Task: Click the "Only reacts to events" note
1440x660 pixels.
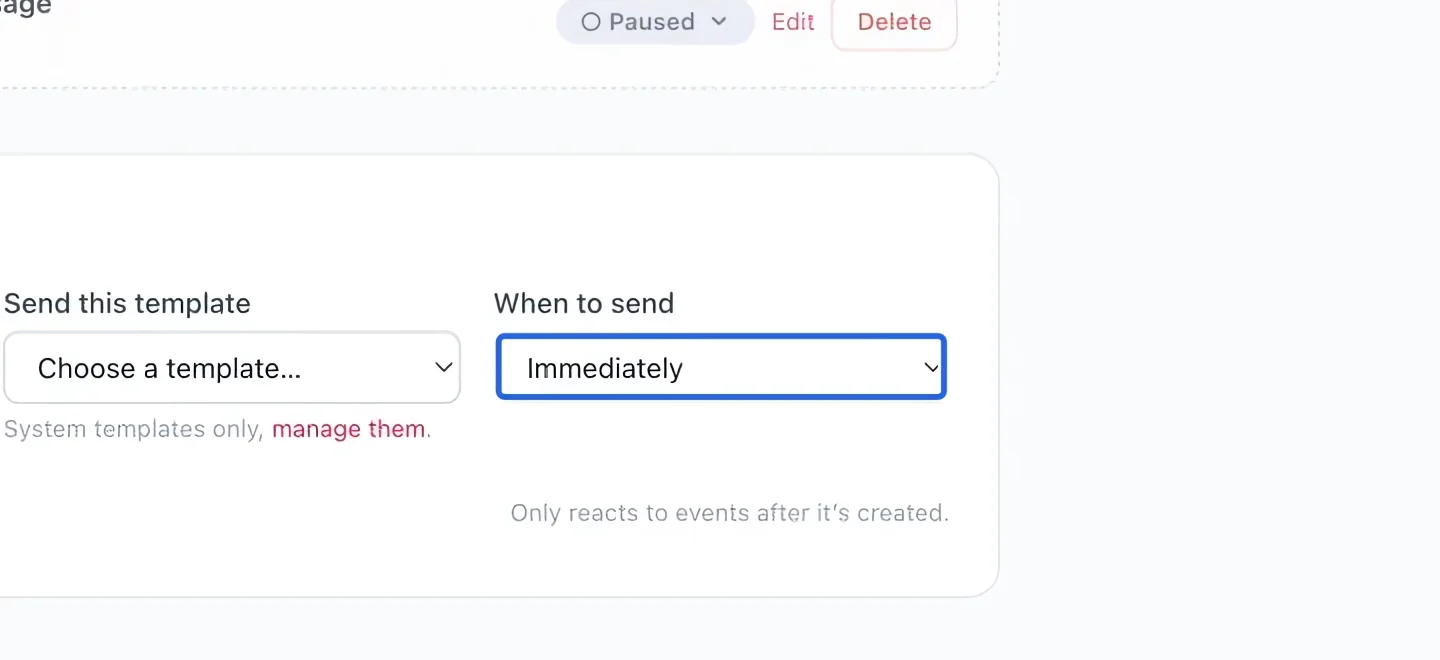Action: (729, 513)
